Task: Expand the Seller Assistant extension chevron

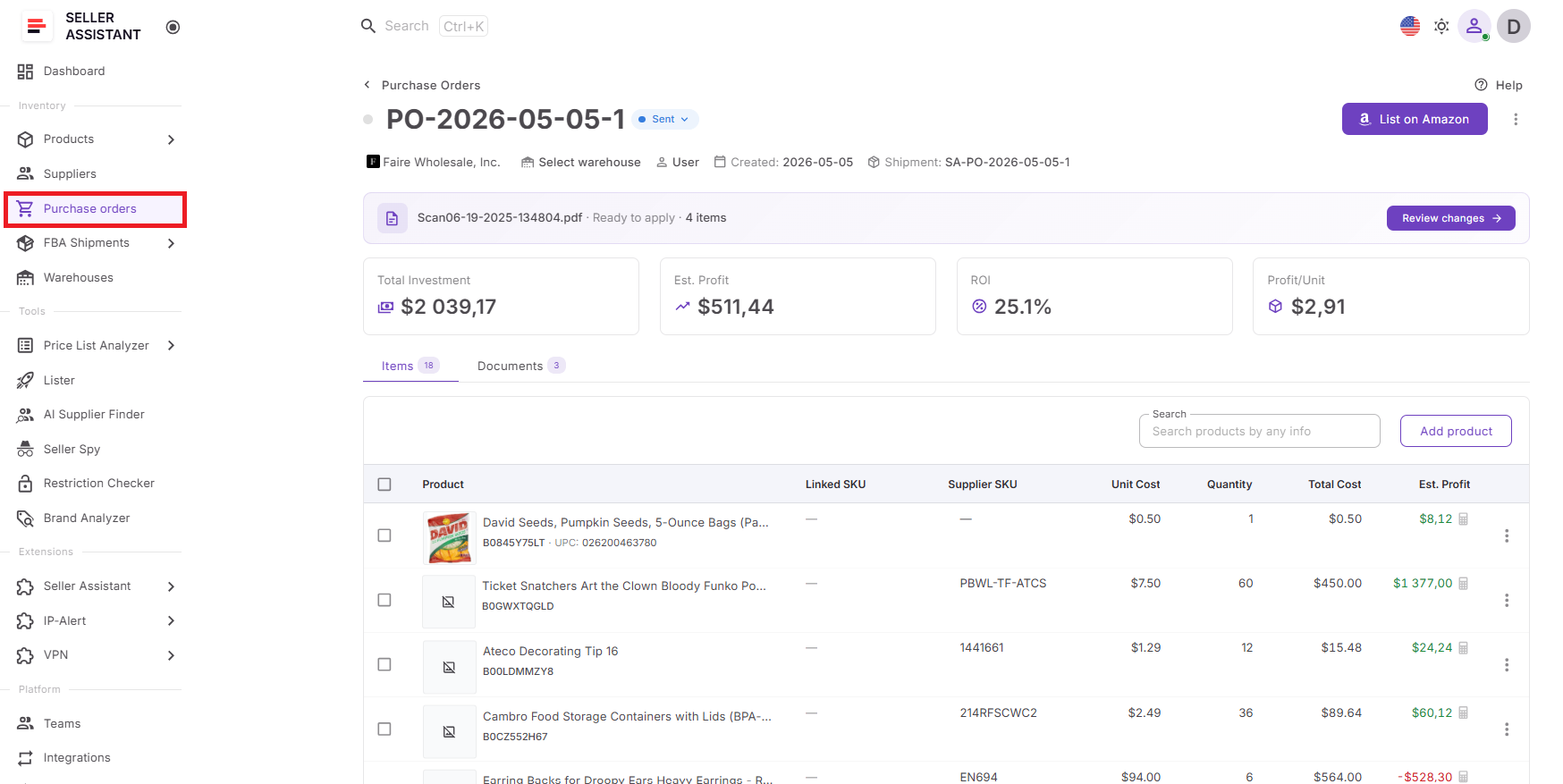Action: tap(171, 586)
